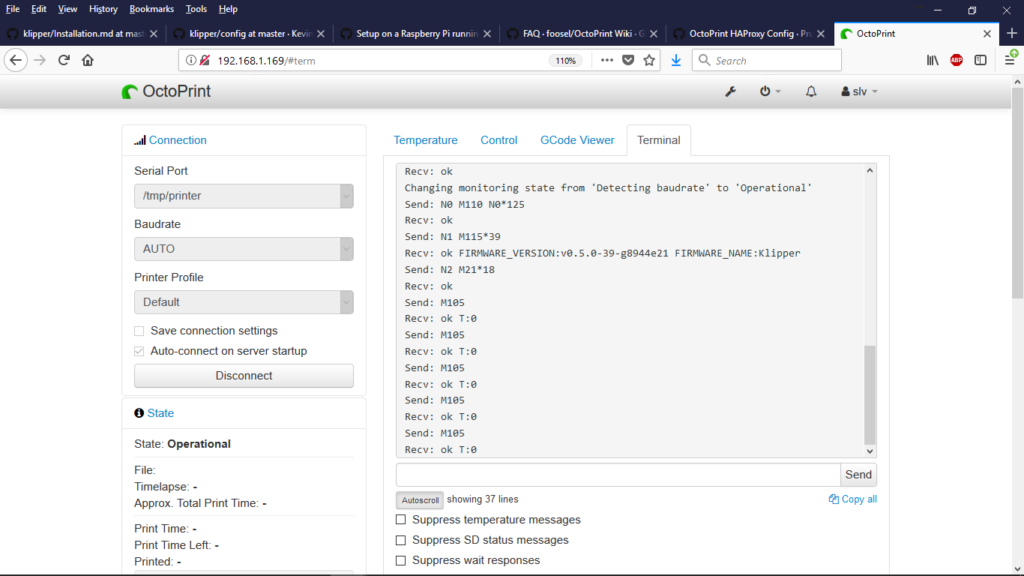Switch to the Temperature tab
Image resolution: width=1024 pixels, height=576 pixels.
(425, 140)
